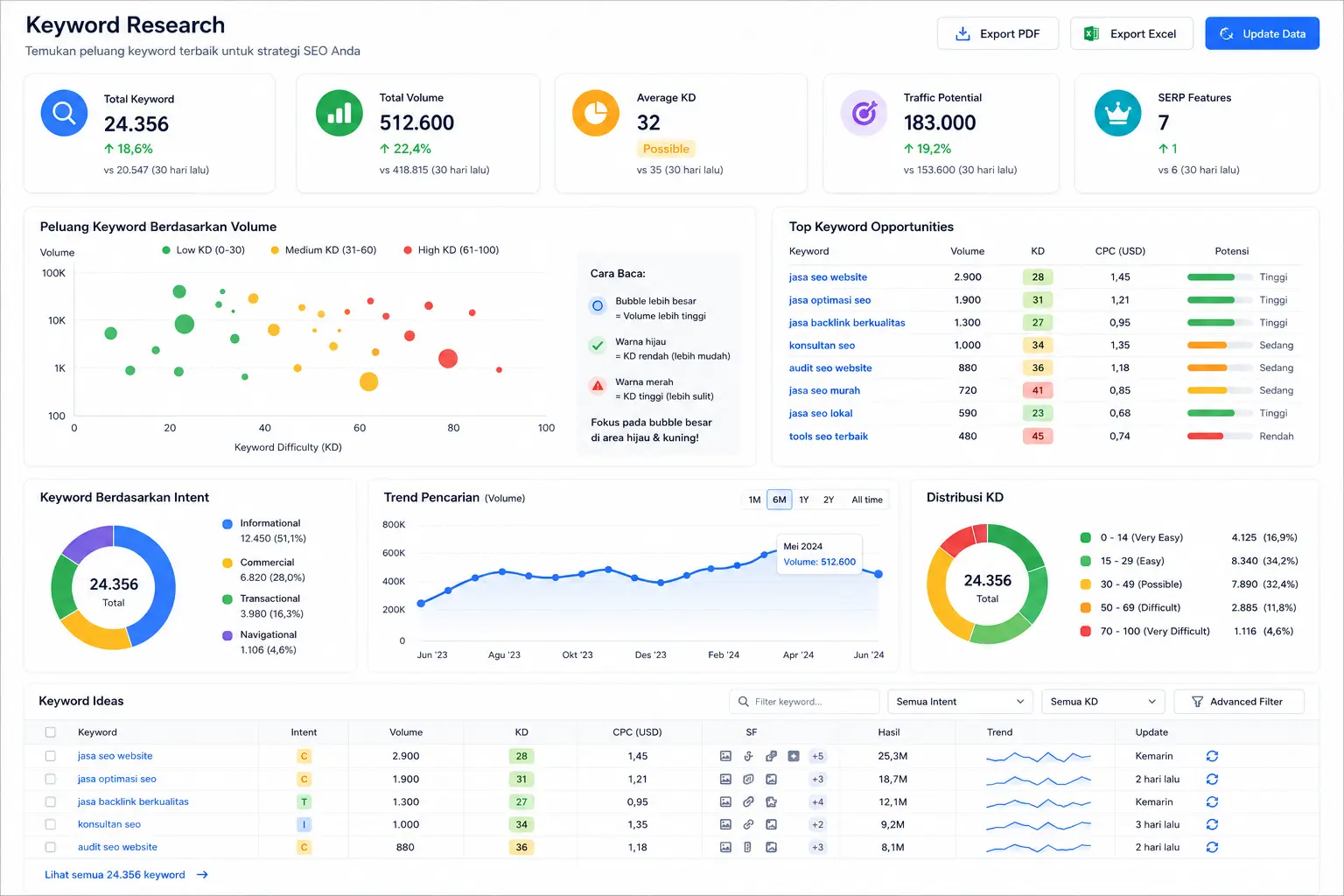
Task: Click the Average KD pie icon
Action: (x=596, y=113)
